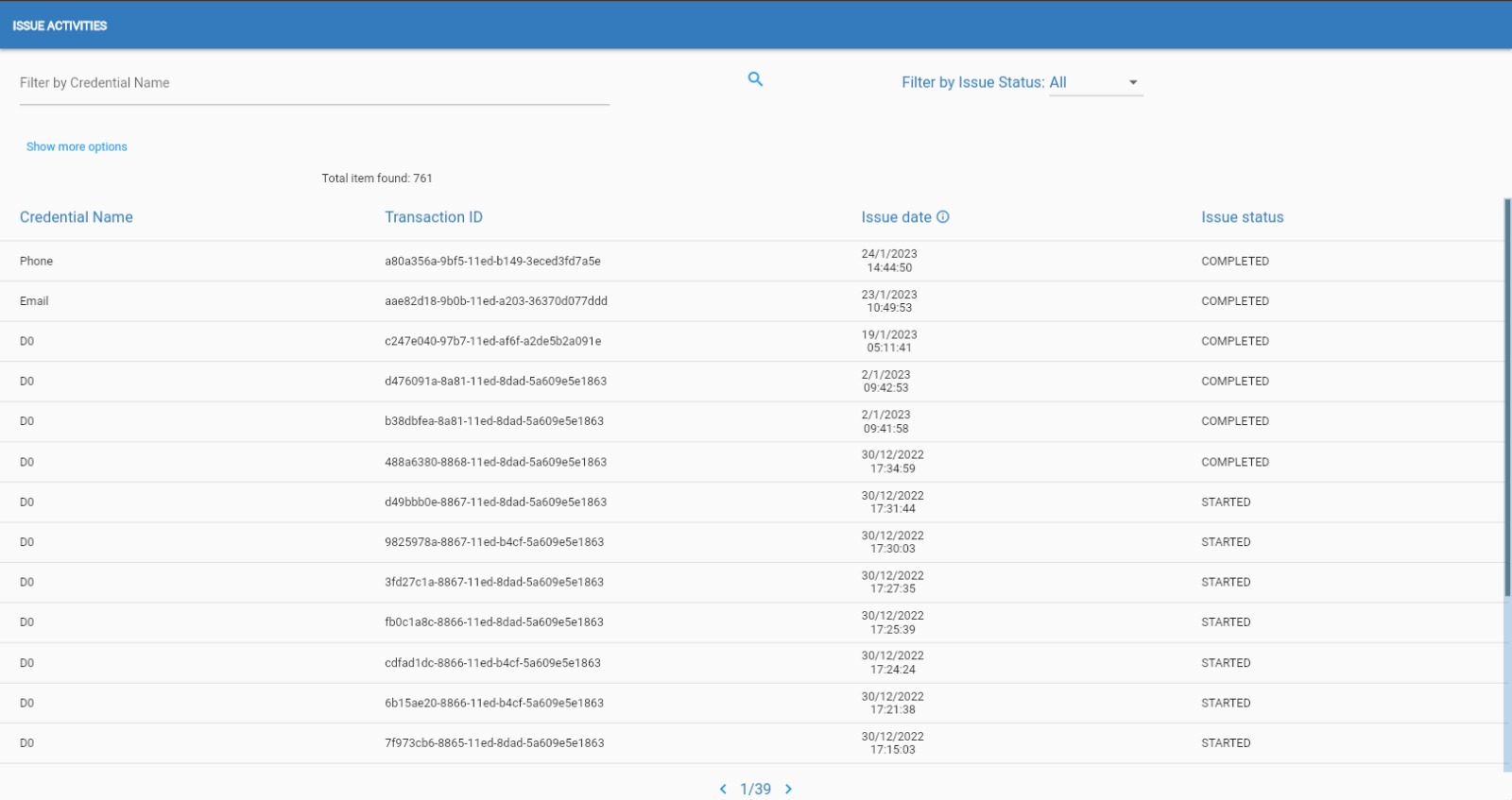Click issue date 2/1/2023 09:42:53
The height and width of the screenshot is (800, 1512).
tap(885, 382)
